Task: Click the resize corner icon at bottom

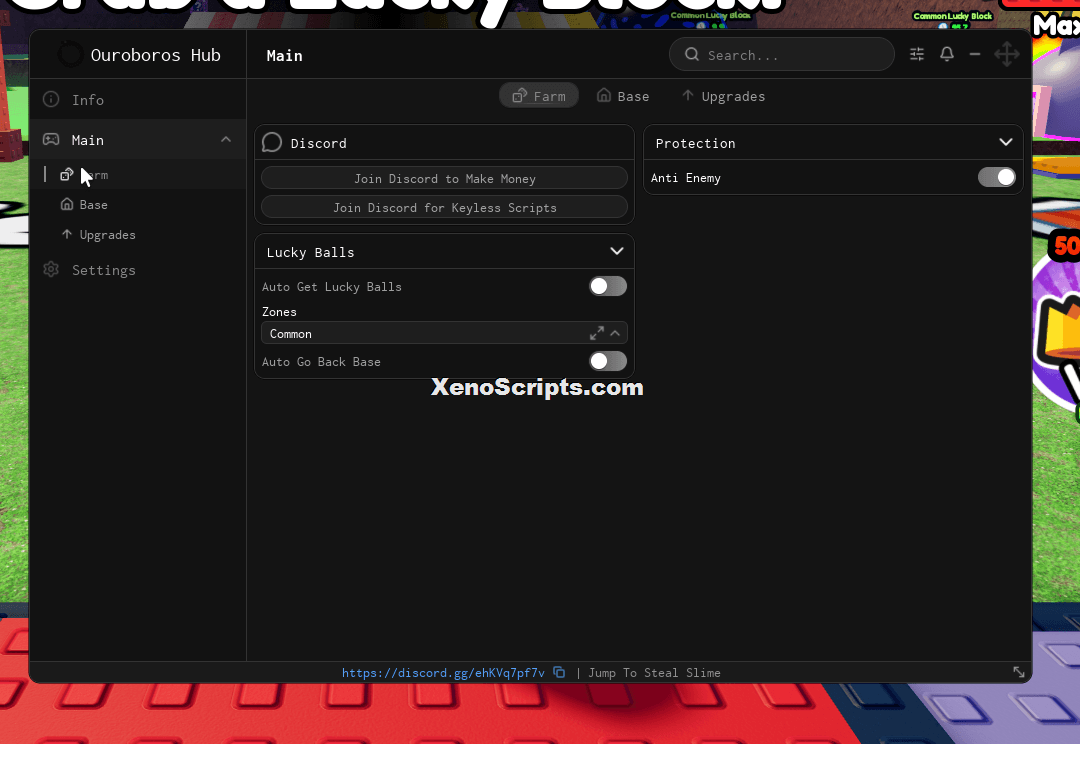Action: click(1019, 672)
